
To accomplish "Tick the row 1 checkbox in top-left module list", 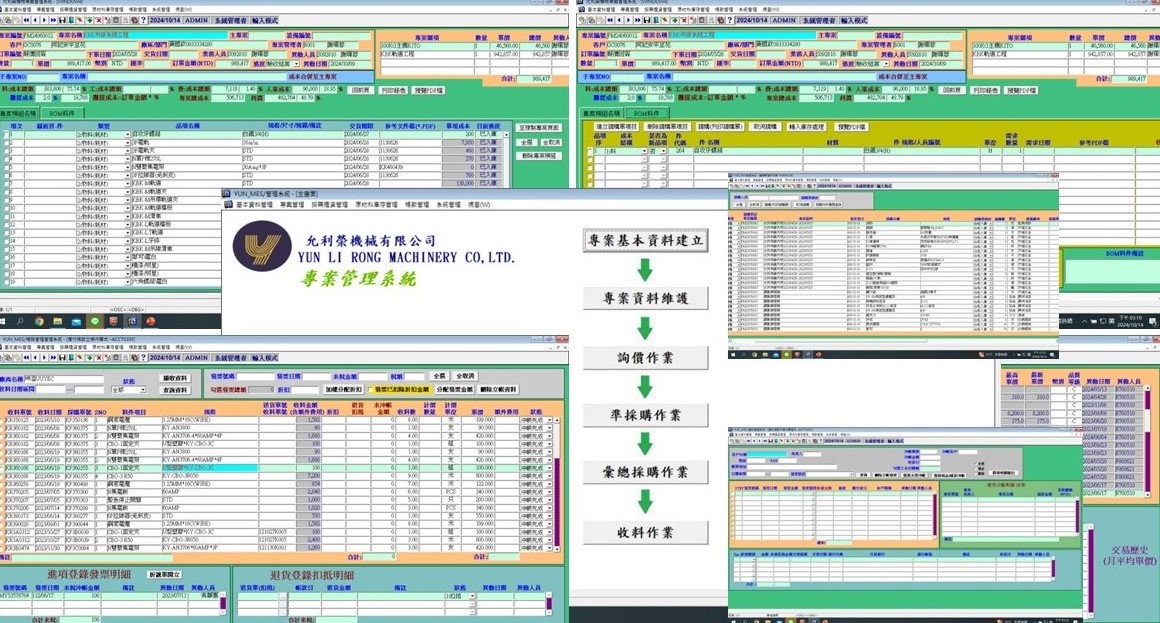I will (7, 135).
